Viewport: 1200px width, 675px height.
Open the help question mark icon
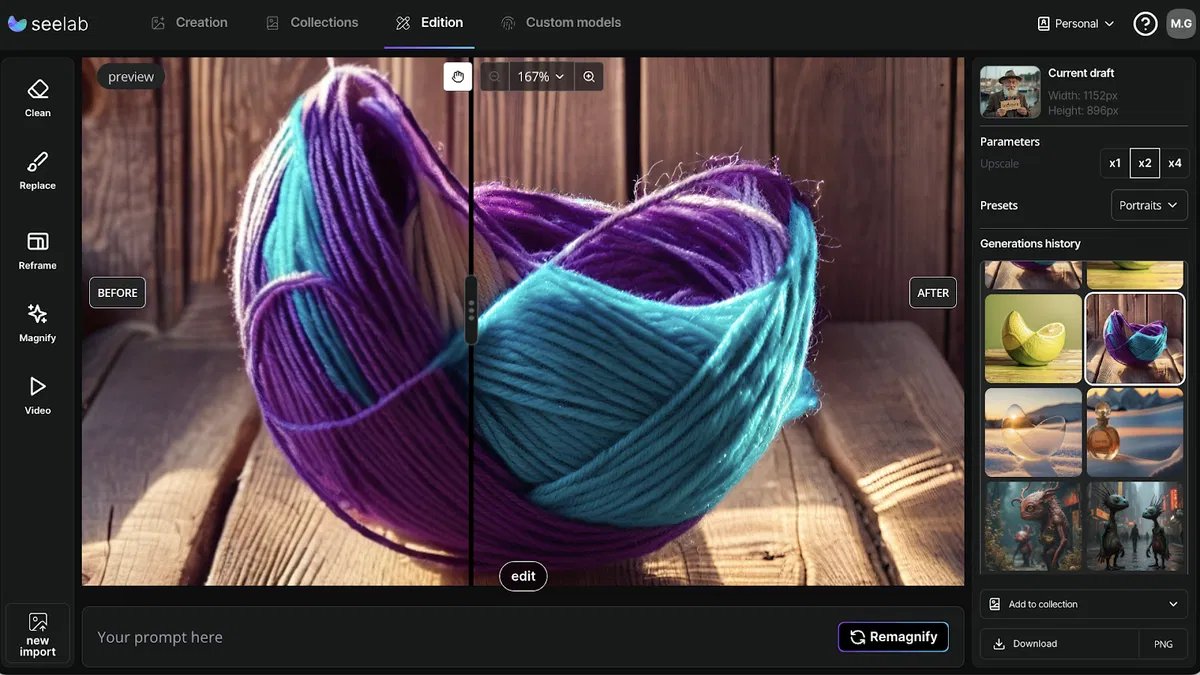[x=1145, y=24]
